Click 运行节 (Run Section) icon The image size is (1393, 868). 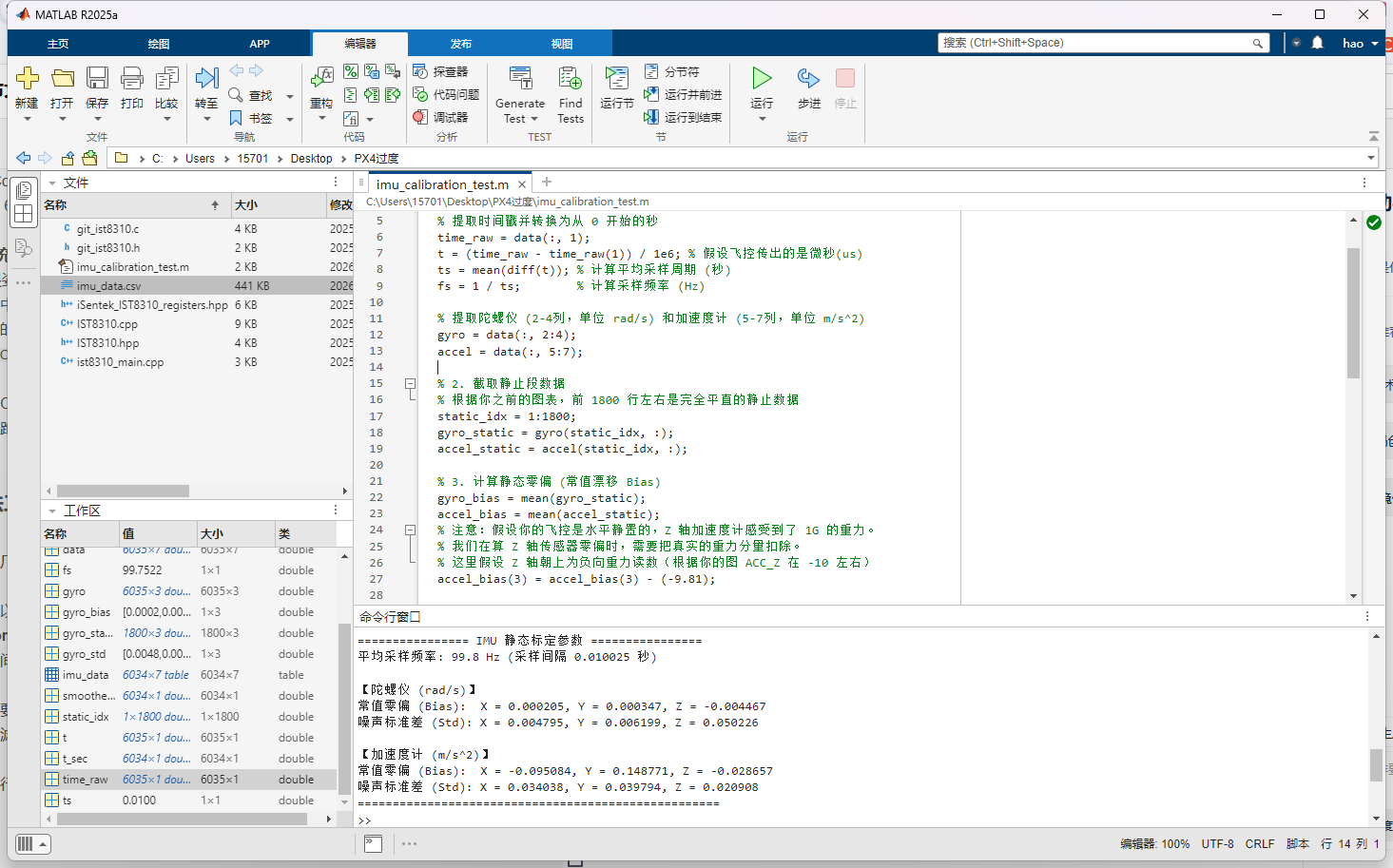pyautogui.click(x=617, y=78)
